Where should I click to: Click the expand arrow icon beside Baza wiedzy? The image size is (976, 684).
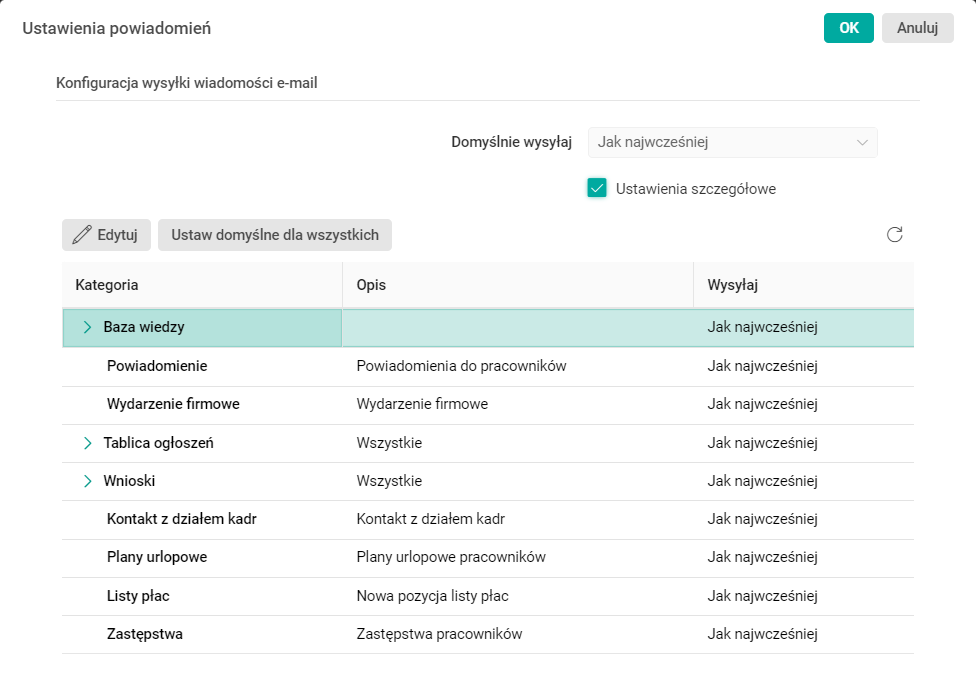tap(86, 326)
